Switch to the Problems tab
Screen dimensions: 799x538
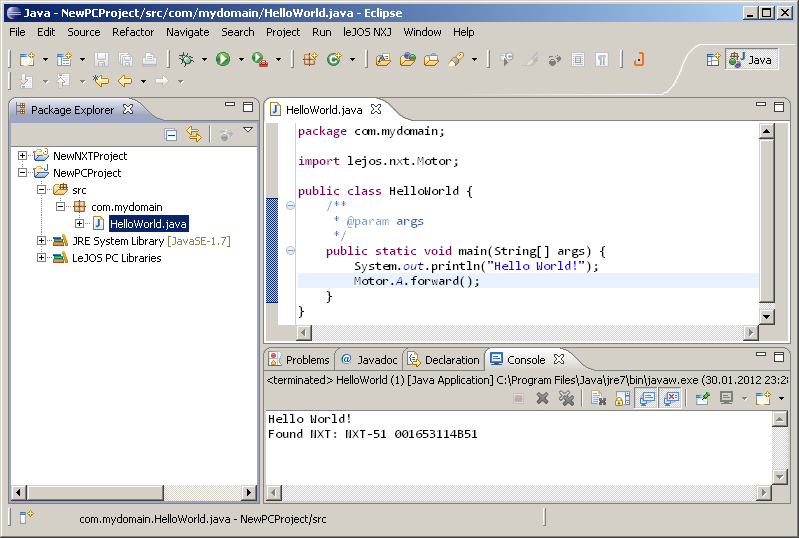(x=300, y=360)
